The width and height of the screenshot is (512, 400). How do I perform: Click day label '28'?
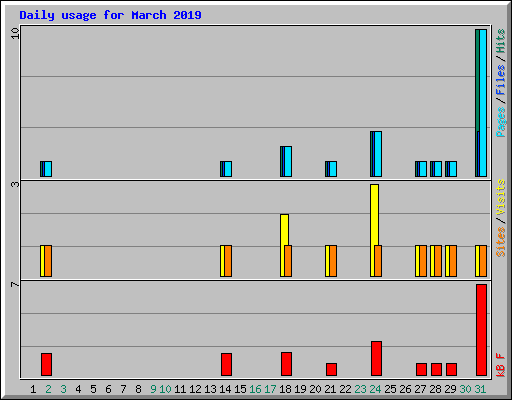pos(435,389)
